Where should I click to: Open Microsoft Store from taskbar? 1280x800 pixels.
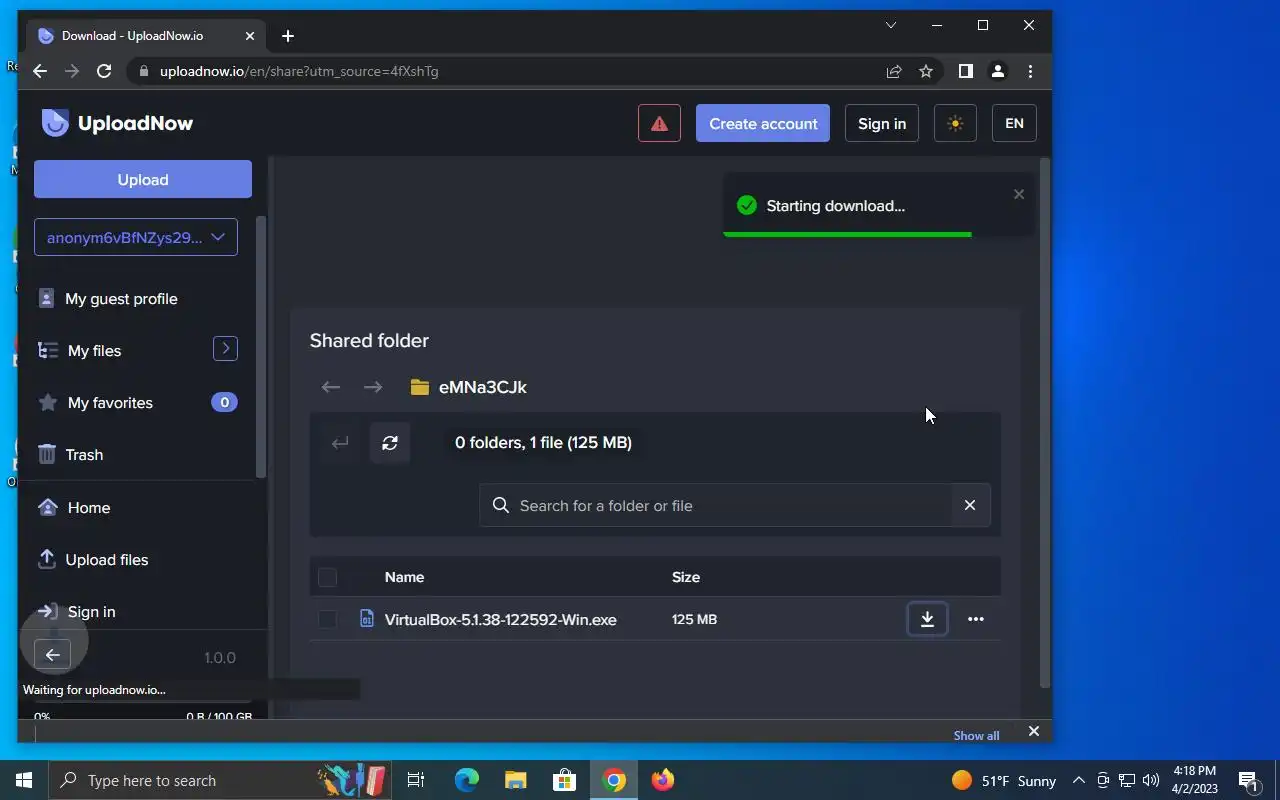tap(564, 780)
